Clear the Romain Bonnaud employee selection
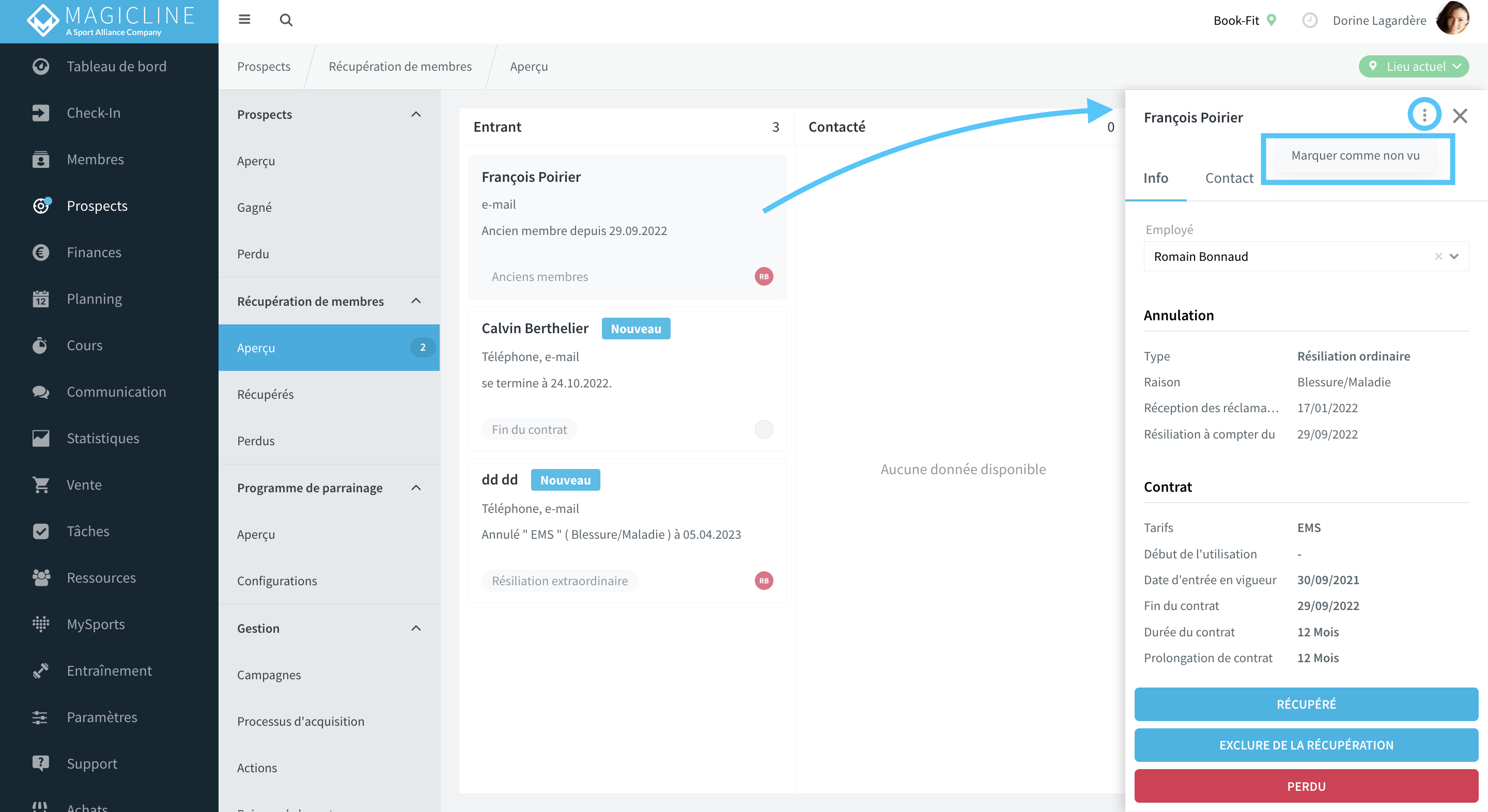The width and height of the screenshot is (1488, 812). click(1438, 256)
